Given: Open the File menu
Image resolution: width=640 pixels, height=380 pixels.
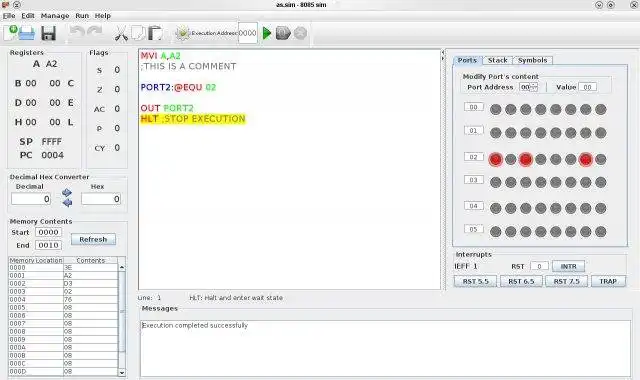Looking at the screenshot, I should point(9,16).
